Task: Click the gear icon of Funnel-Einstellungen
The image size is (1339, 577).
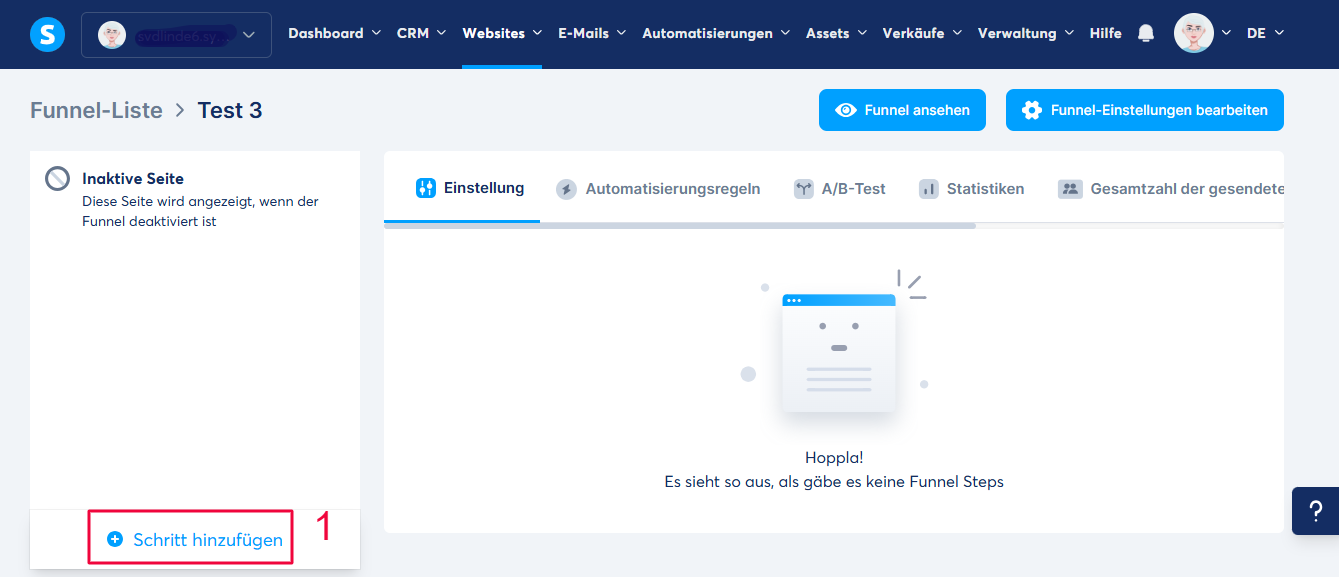Action: (1032, 110)
